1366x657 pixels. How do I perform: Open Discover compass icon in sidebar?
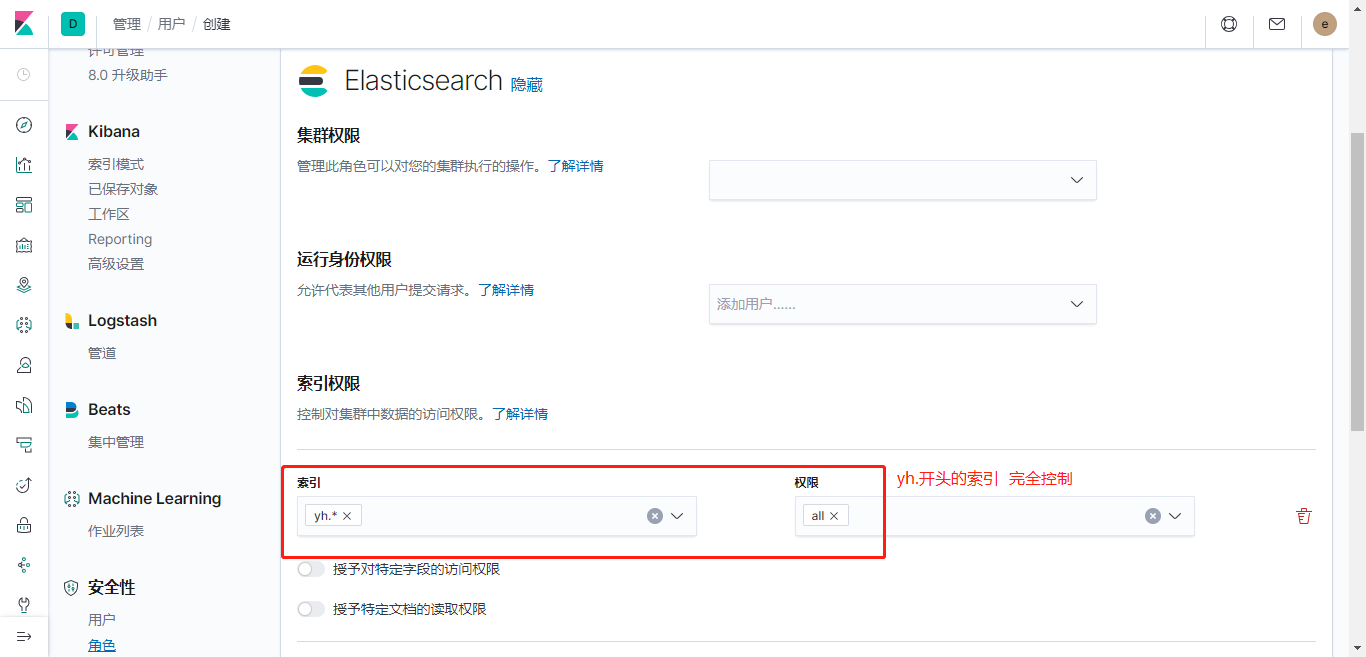click(24, 125)
